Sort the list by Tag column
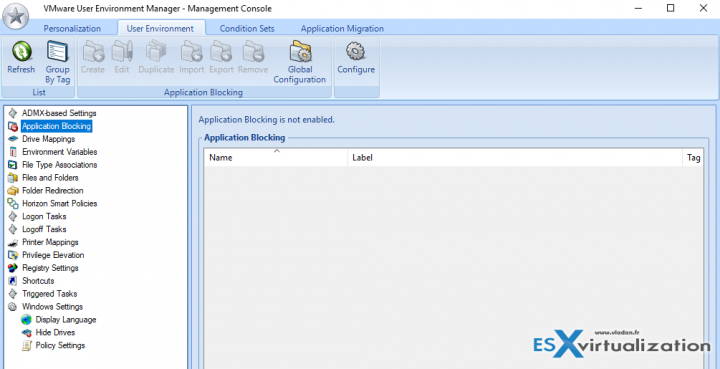This screenshot has width=720, height=369. point(693,157)
